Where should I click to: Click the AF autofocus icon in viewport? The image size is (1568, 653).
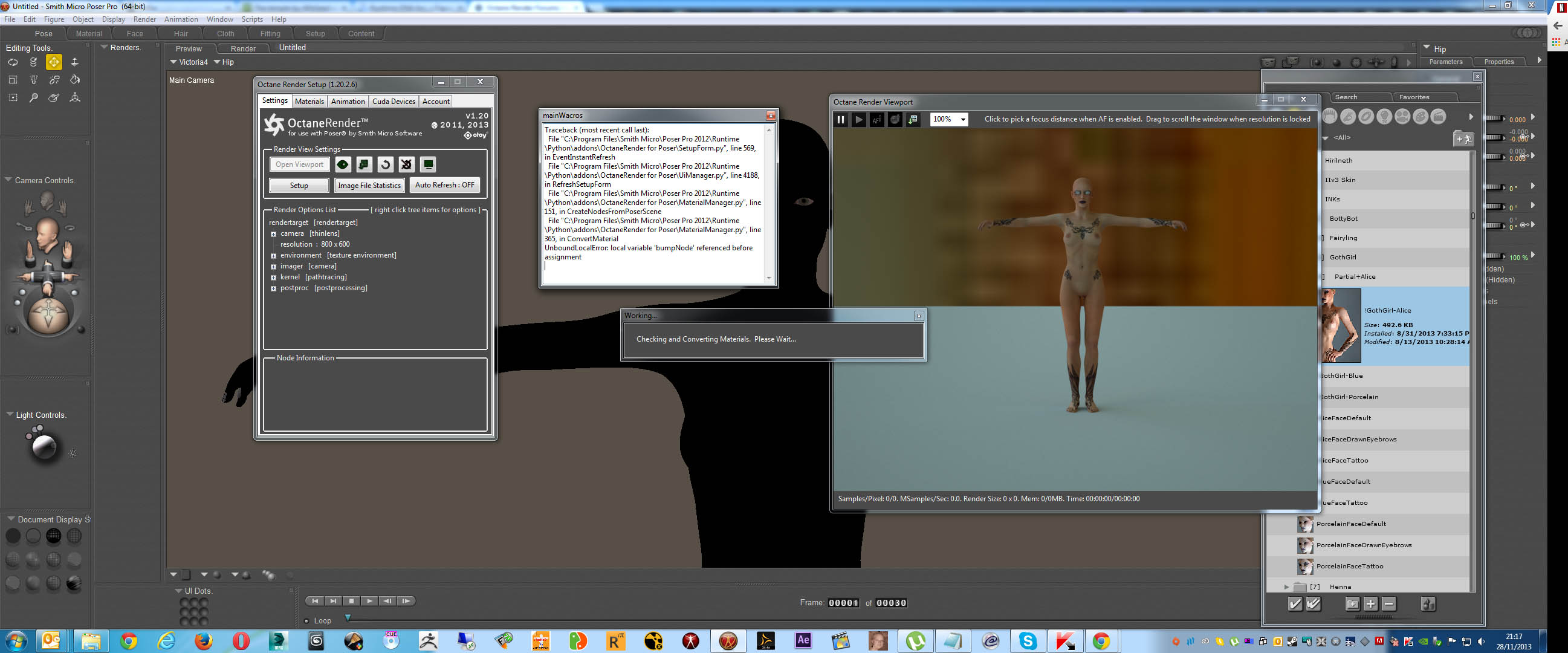876,119
